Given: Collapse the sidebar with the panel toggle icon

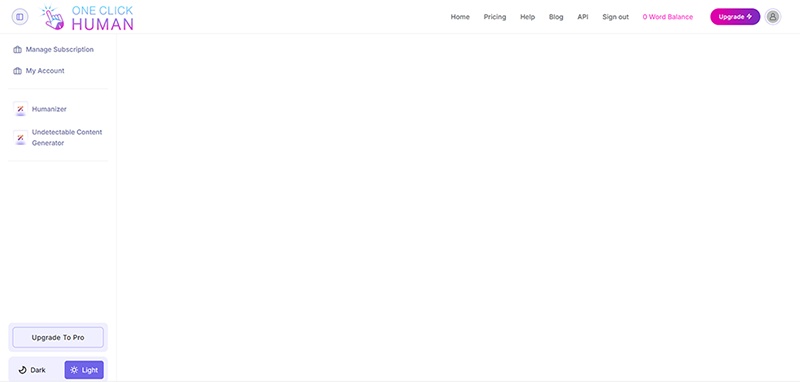Looking at the screenshot, I should [x=20, y=17].
